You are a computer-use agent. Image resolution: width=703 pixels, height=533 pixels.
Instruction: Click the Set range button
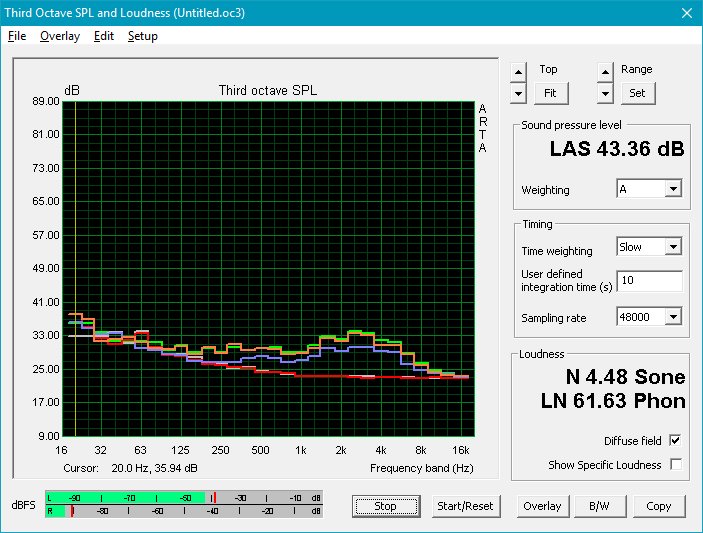coord(637,93)
